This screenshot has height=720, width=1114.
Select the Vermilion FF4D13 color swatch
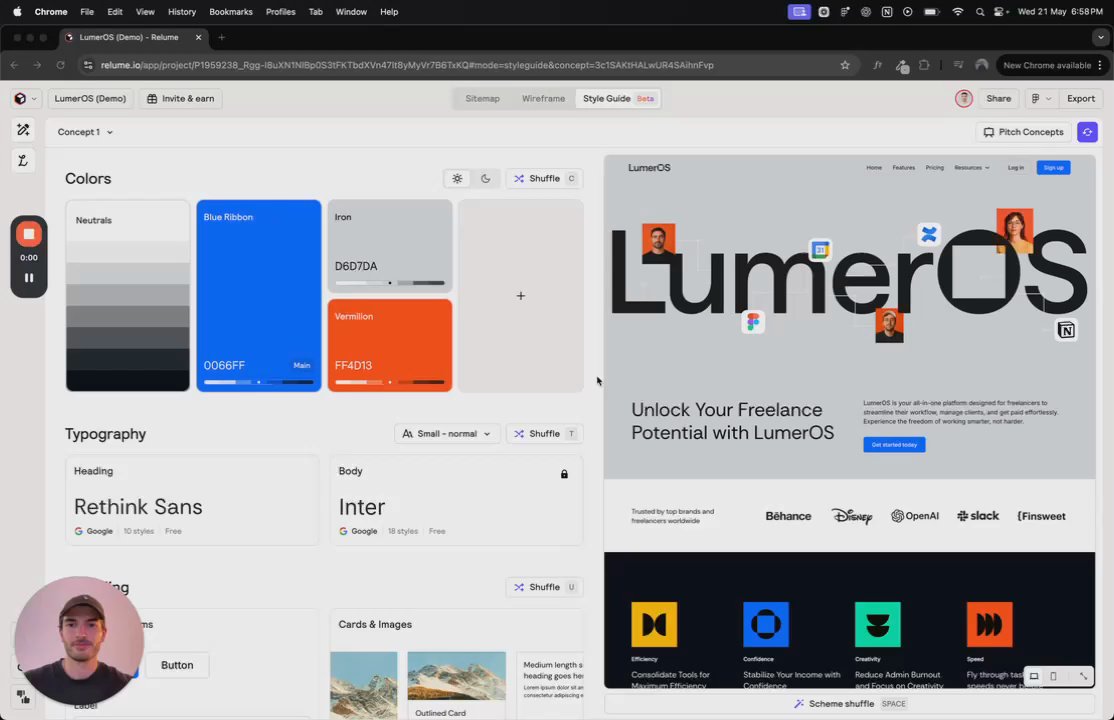pos(390,345)
